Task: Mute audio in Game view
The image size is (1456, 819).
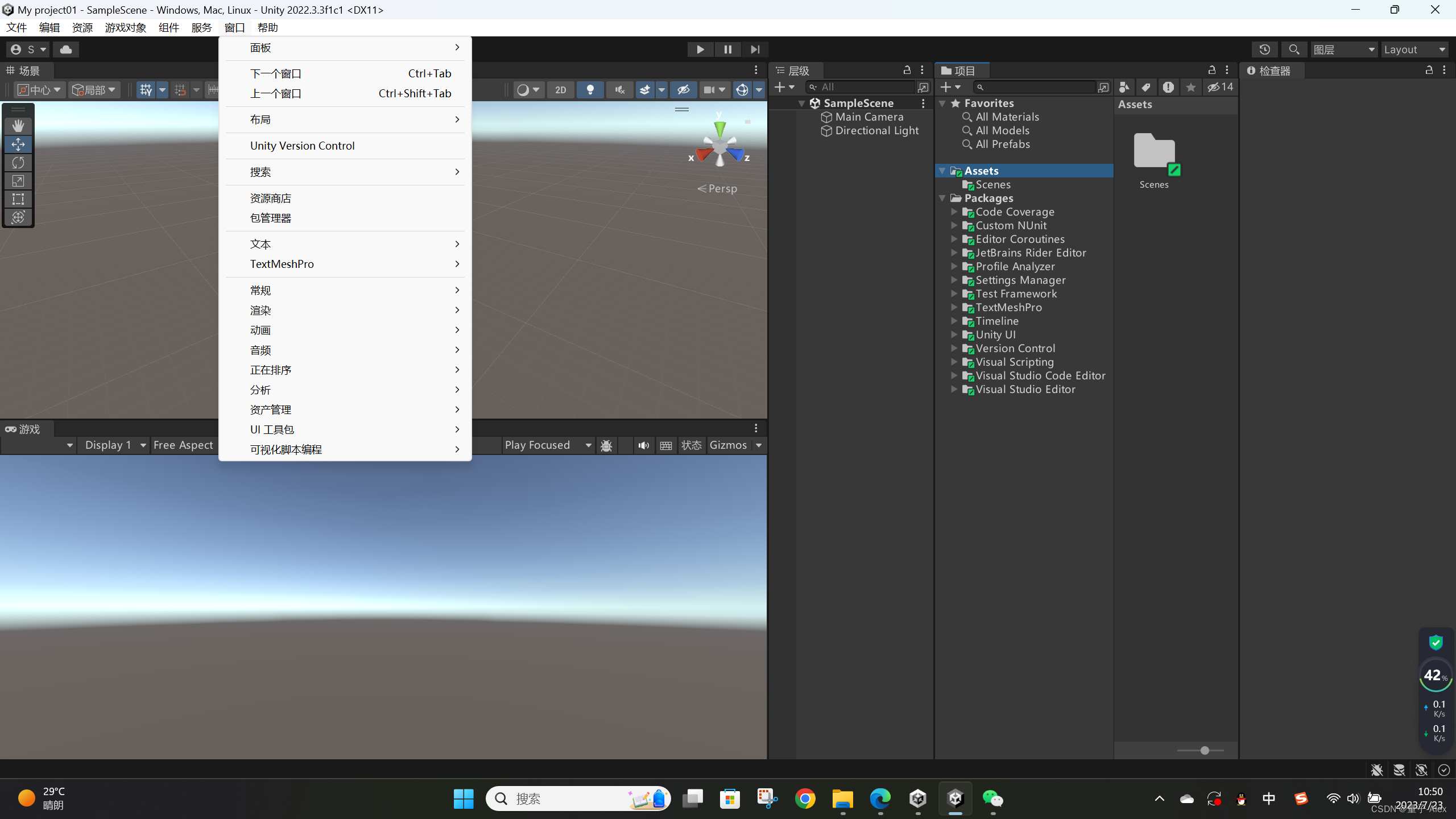Action: tap(643, 445)
